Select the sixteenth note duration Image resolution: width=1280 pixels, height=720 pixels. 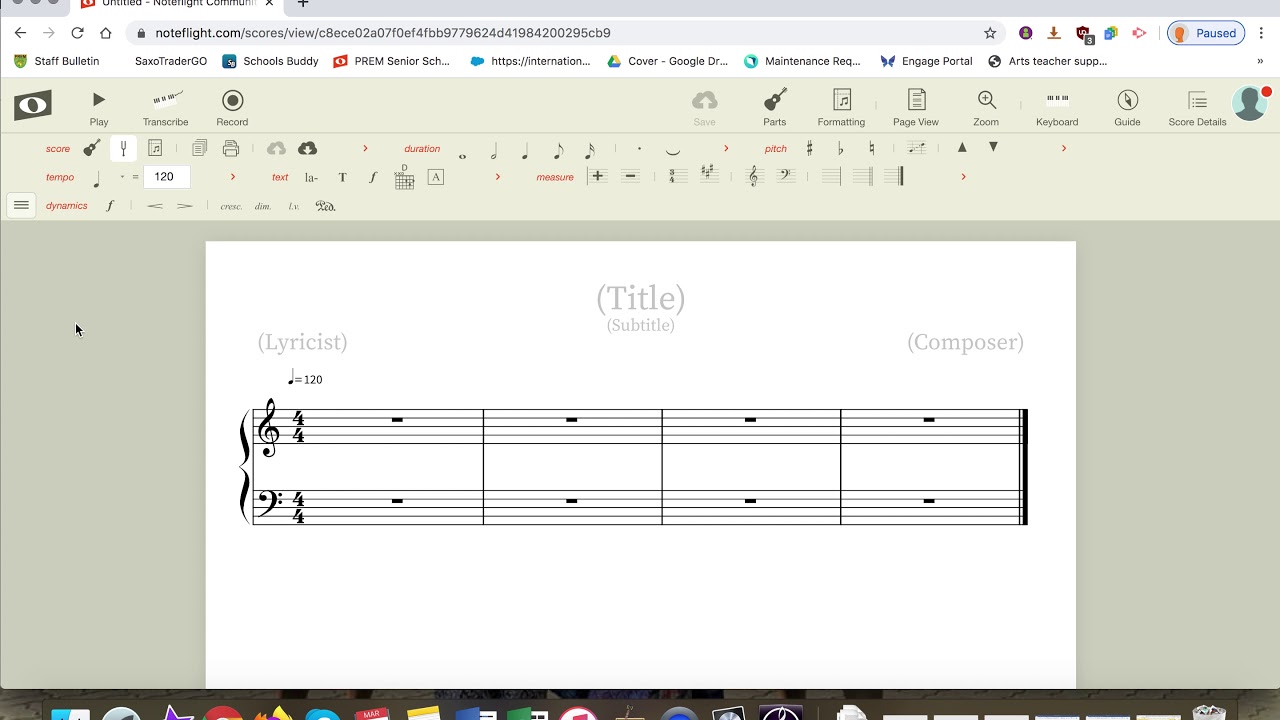pyautogui.click(x=590, y=151)
